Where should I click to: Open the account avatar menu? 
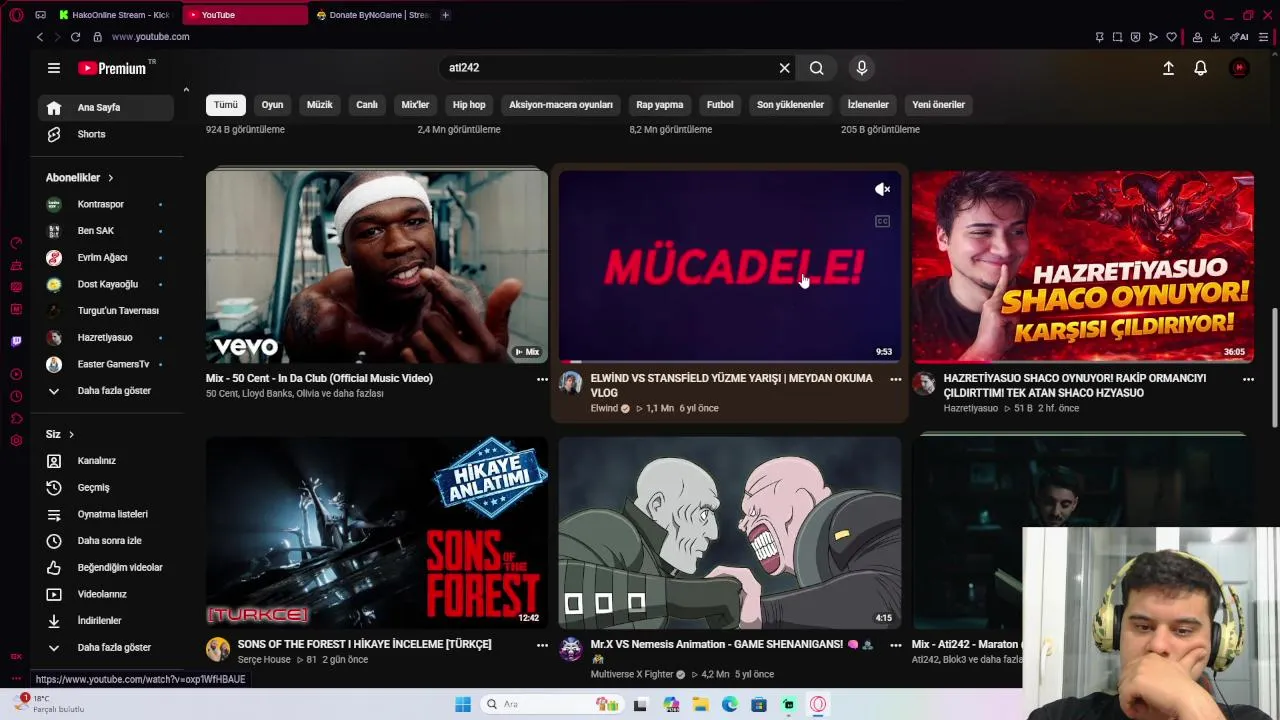pyautogui.click(x=1239, y=68)
